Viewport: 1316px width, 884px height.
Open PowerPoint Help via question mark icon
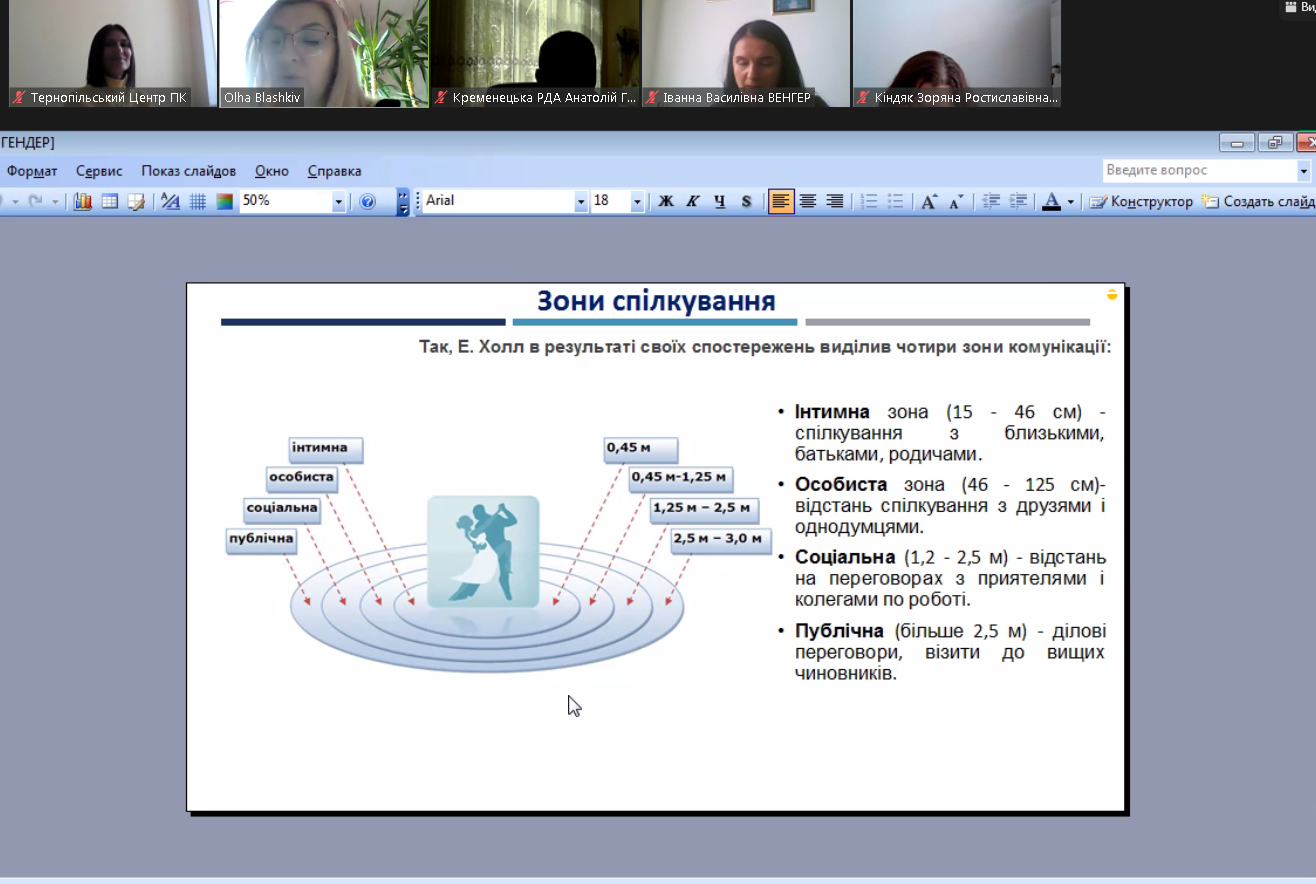click(x=367, y=201)
